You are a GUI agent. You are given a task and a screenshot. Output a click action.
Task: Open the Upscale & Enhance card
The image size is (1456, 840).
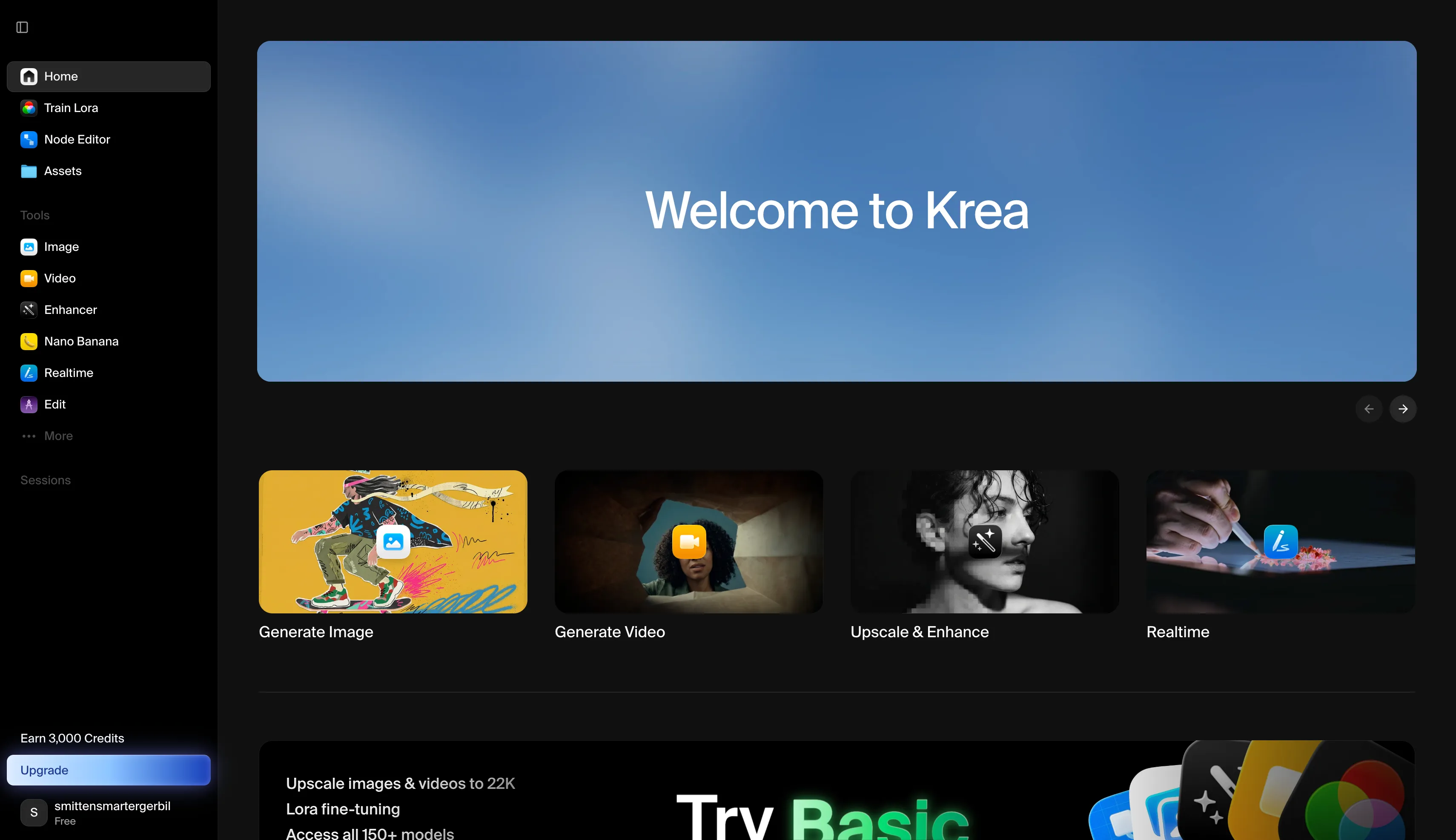tap(984, 541)
